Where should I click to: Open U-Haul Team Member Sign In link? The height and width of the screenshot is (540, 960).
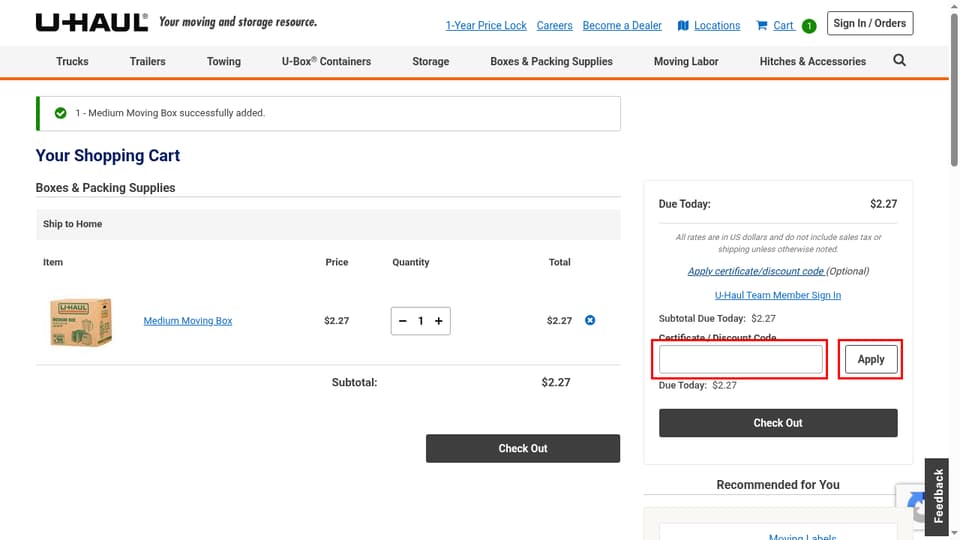click(x=778, y=295)
